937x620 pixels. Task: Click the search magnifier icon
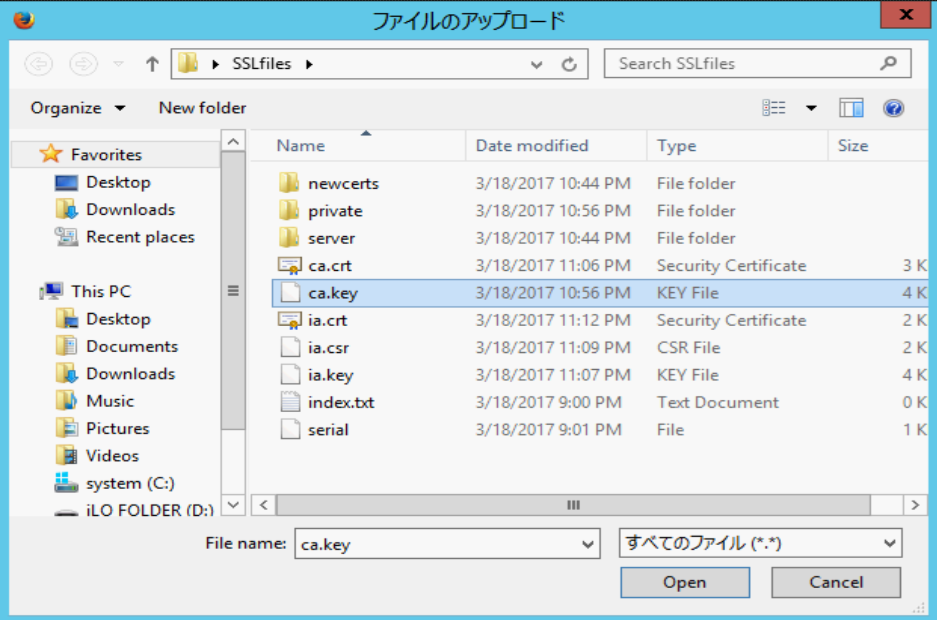889,63
